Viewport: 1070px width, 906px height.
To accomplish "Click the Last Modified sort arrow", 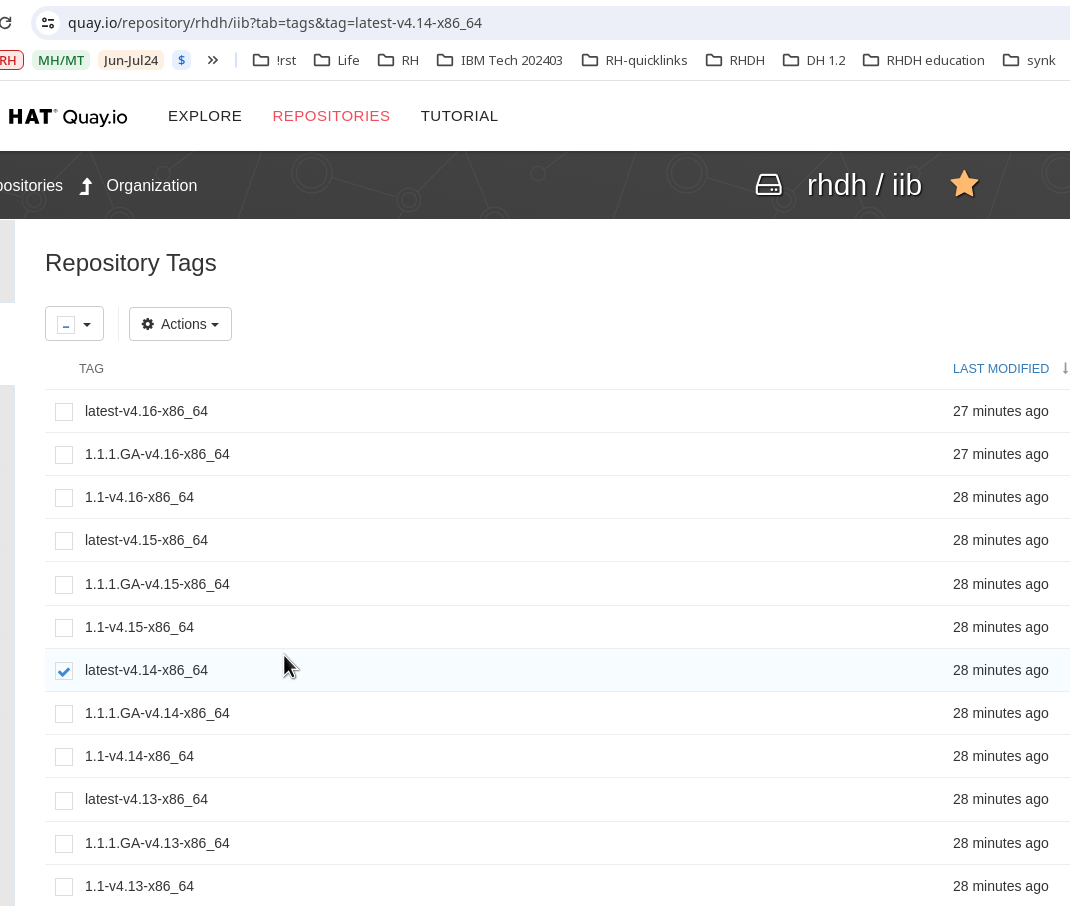I will coord(1065,368).
